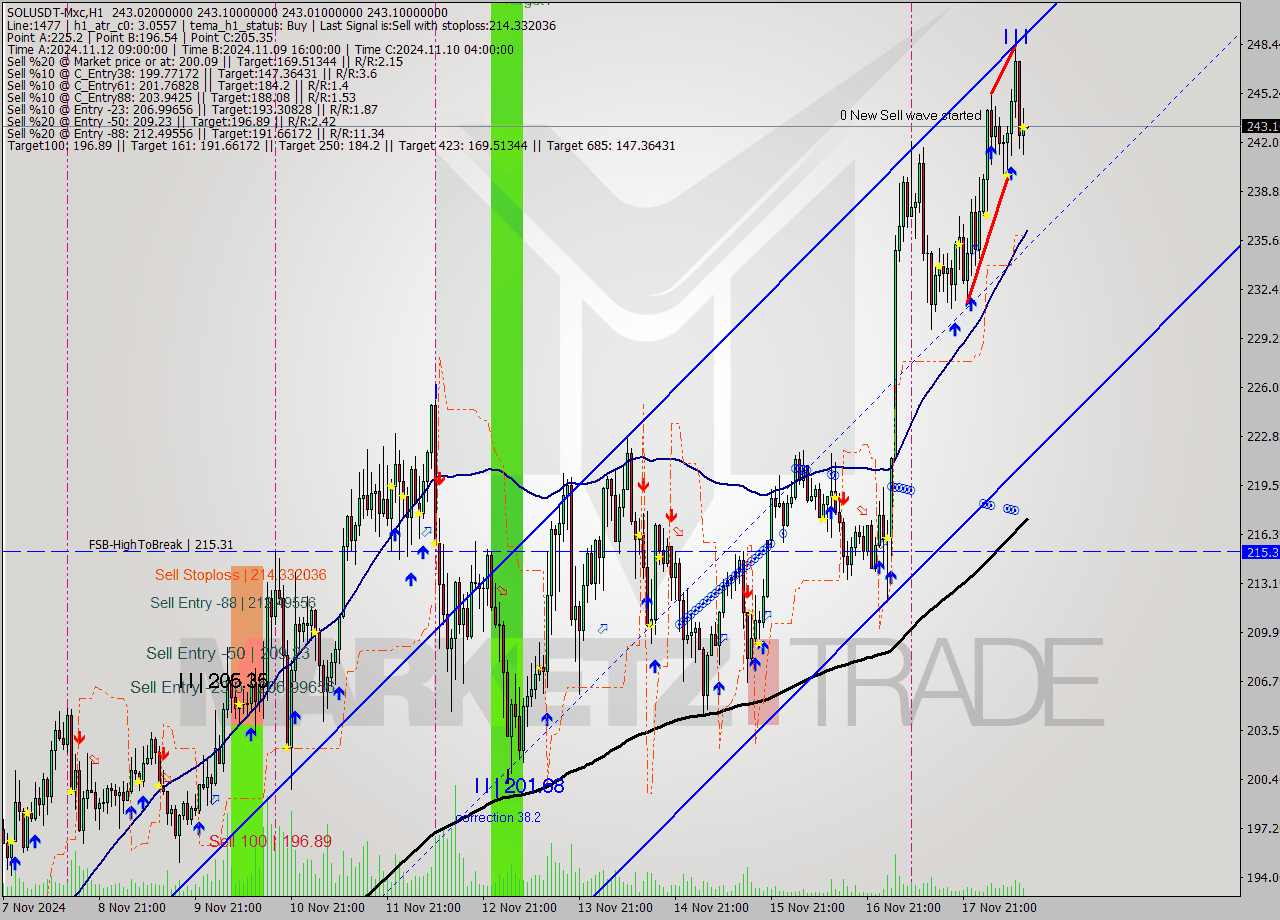
Task: Select the 'Sell Entry -88' chart label
Action: click(x=233, y=603)
